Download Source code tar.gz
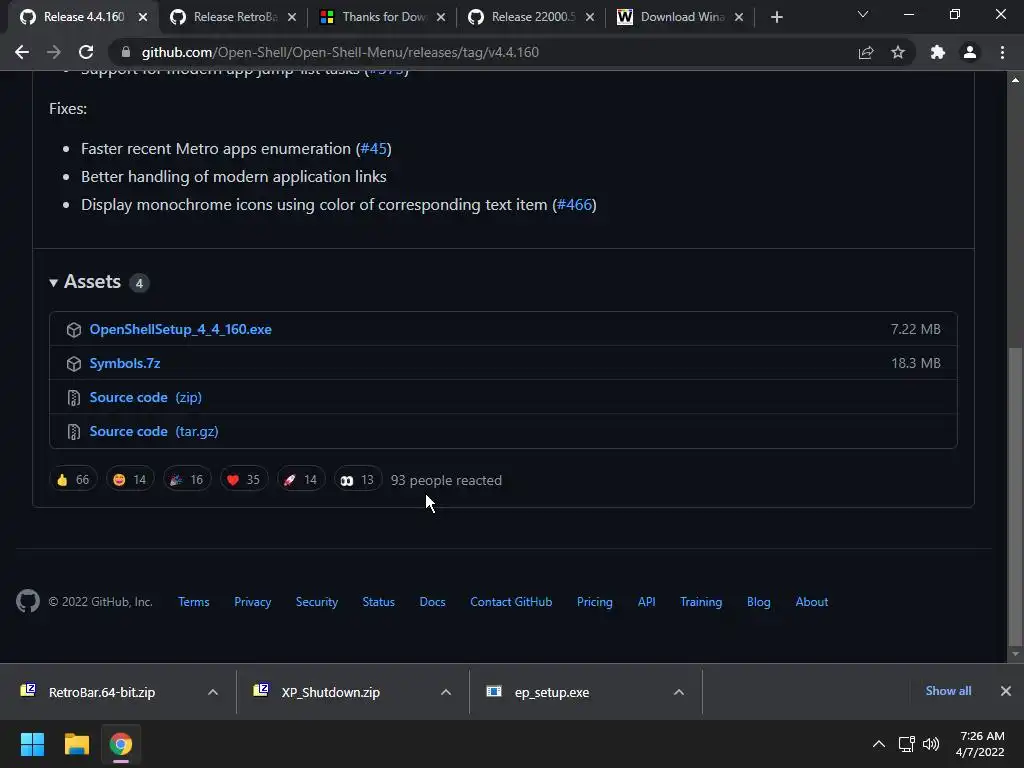This screenshot has height=768, width=1024. point(154,431)
